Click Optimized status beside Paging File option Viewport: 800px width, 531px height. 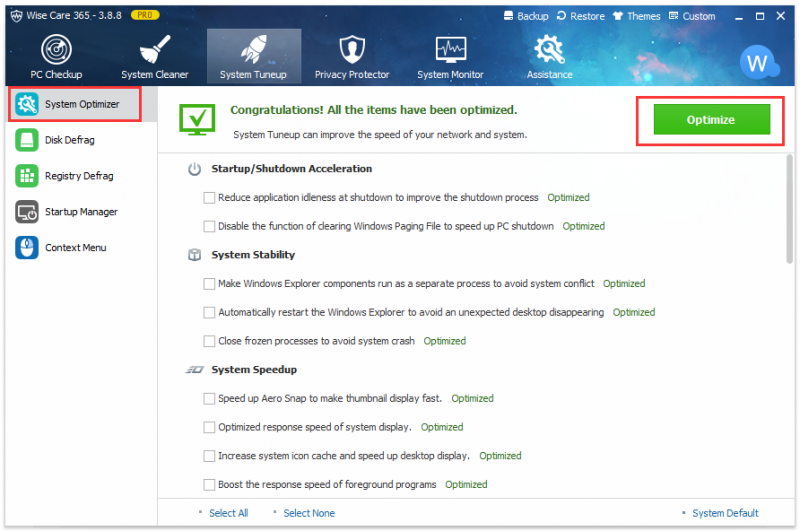(584, 226)
